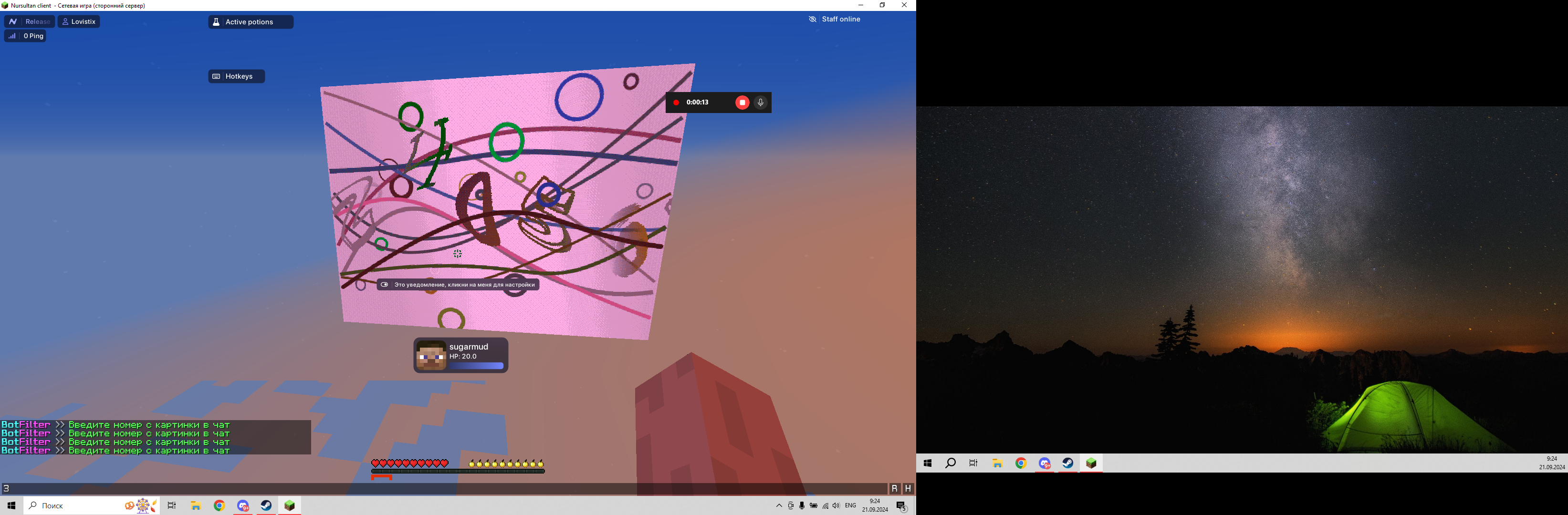1568x515 pixels.
Task: Click the chat input field
Action: pyautogui.click(x=426, y=488)
